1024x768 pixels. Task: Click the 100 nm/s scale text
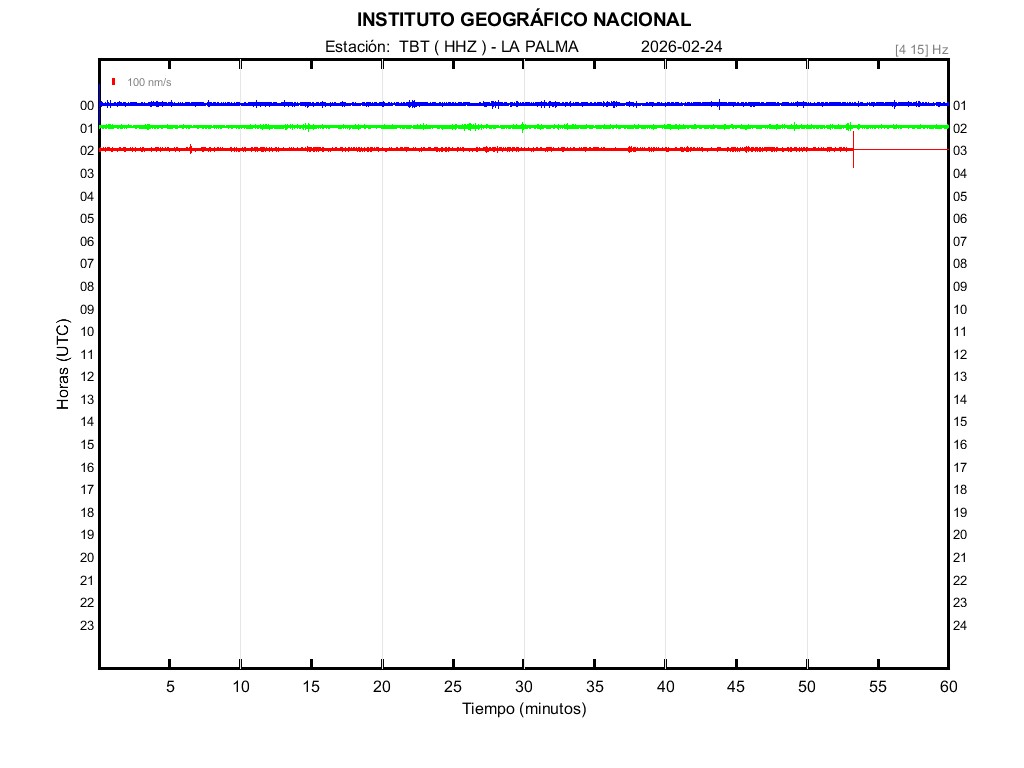(x=149, y=82)
